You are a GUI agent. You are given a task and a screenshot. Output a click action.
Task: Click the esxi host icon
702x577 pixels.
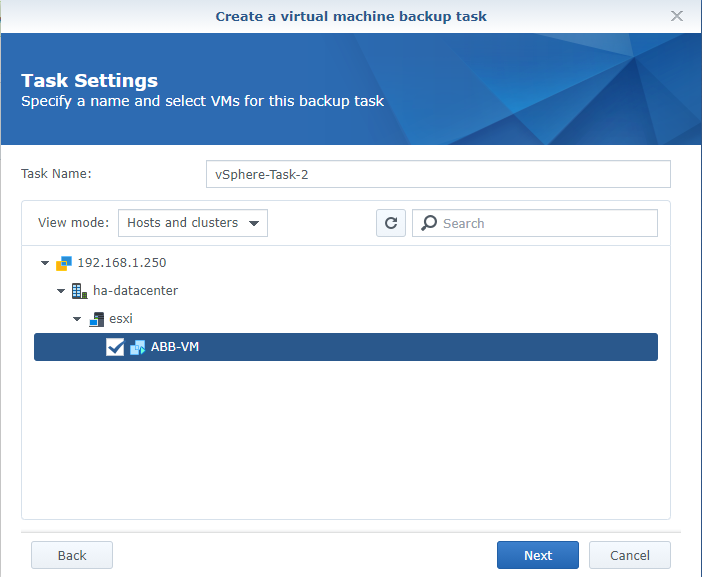(96, 319)
